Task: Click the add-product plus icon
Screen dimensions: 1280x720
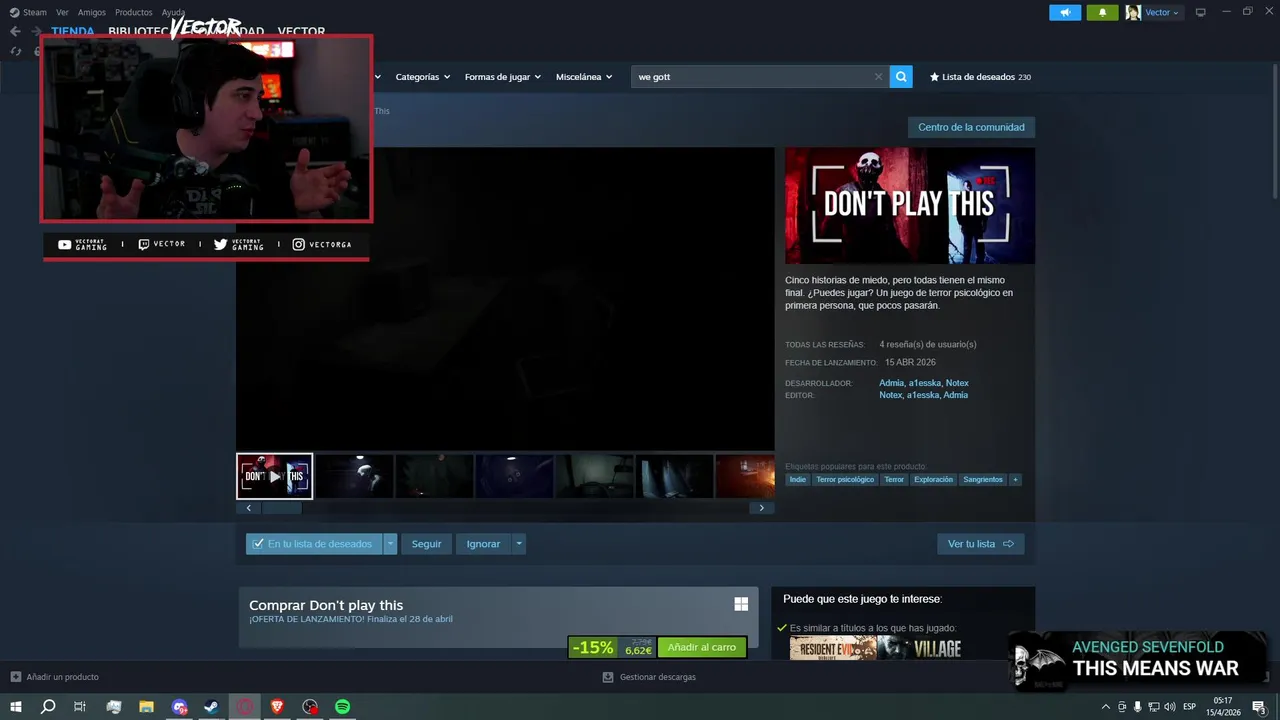Action: pyautogui.click(x=15, y=677)
